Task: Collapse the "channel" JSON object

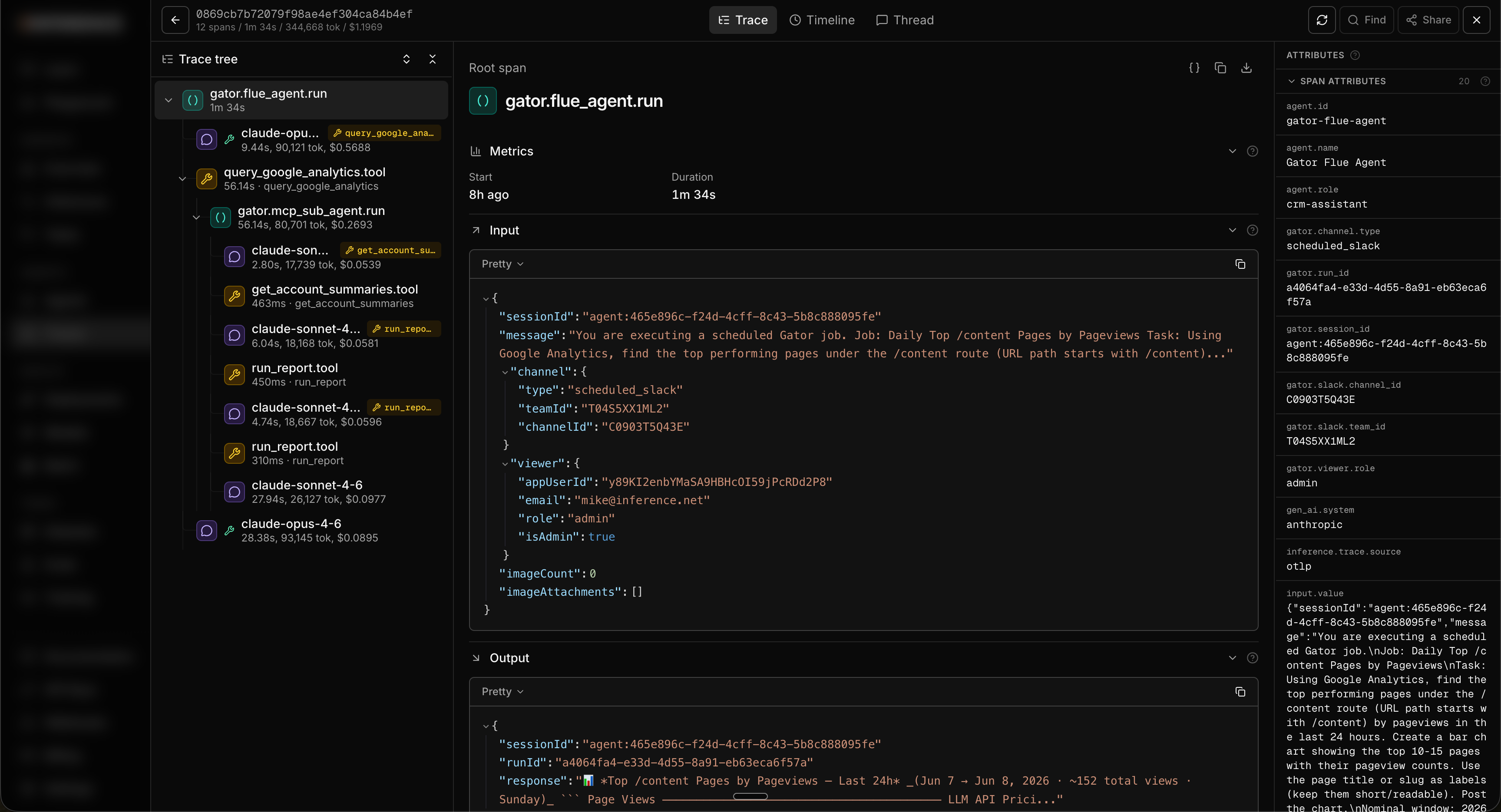Action: 505,372
